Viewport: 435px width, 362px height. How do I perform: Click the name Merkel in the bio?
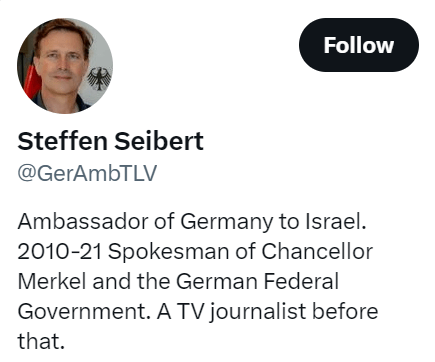point(52,281)
